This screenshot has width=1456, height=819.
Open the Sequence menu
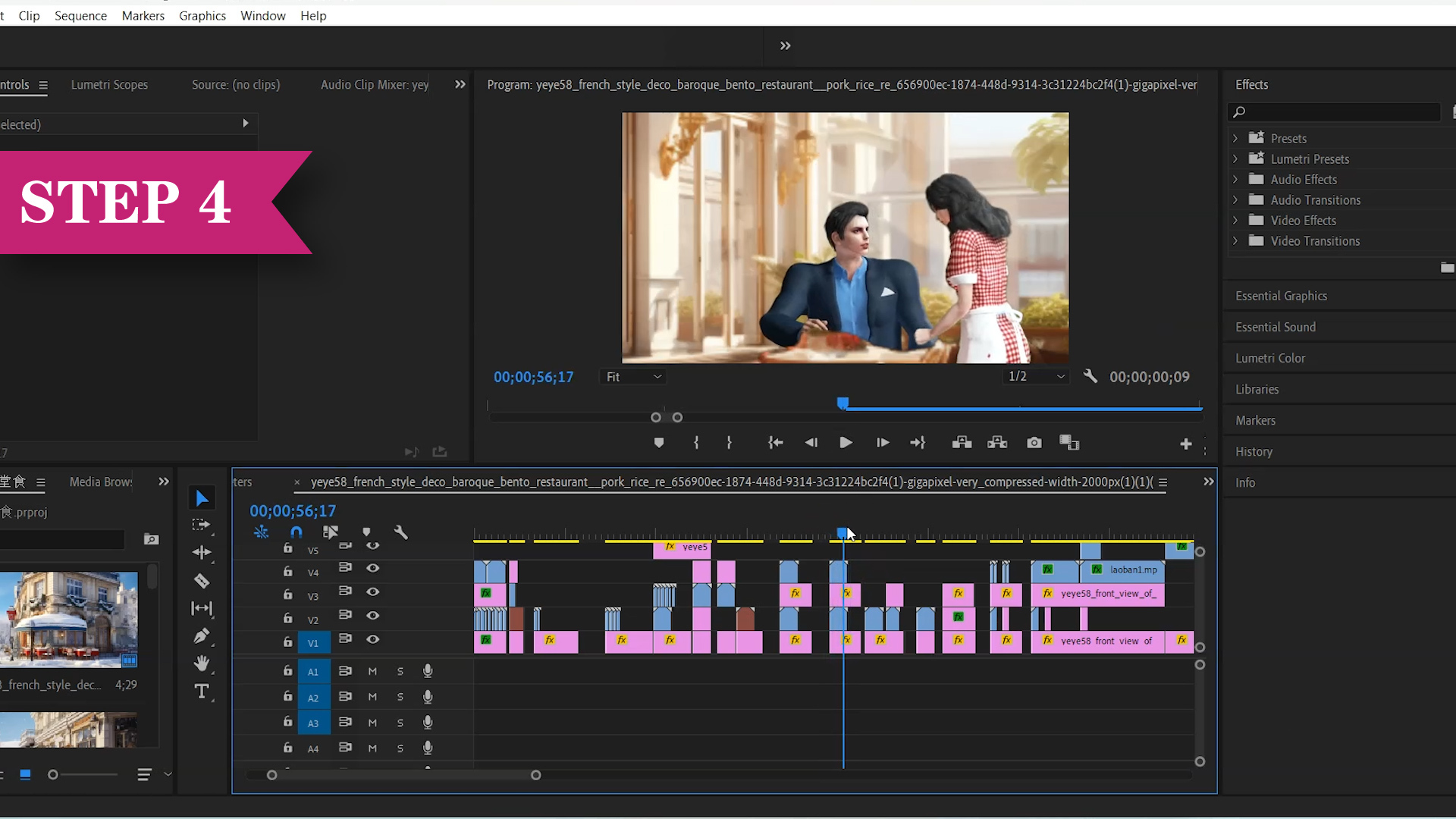coord(80,15)
